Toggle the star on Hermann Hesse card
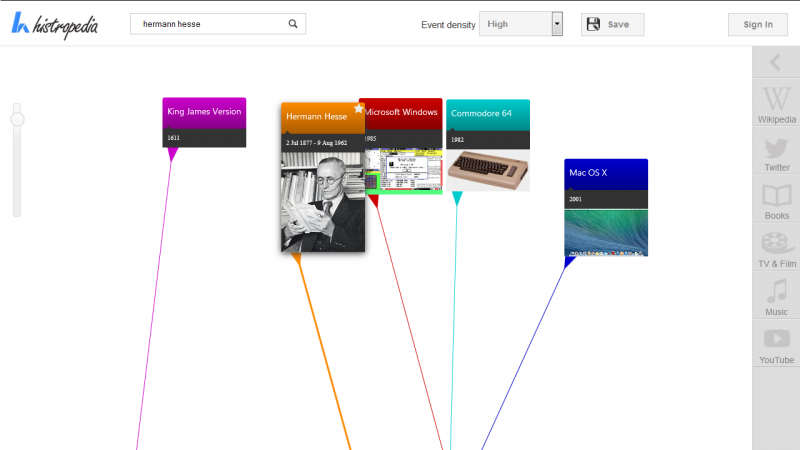The height and width of the screenshot is (450, 800). (x=358, y=109)
